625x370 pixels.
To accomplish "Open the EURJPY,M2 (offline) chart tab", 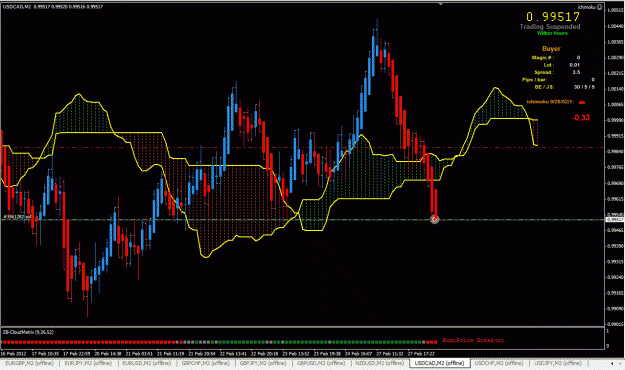I will 88,363.
